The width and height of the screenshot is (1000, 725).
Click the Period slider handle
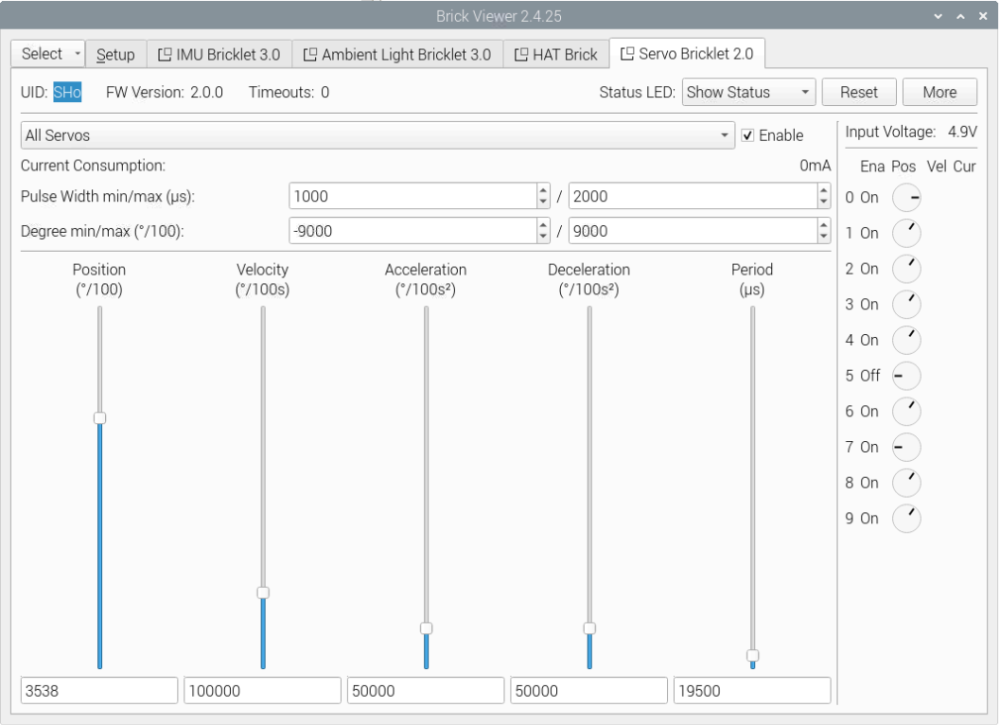click(x=753, y=655)
